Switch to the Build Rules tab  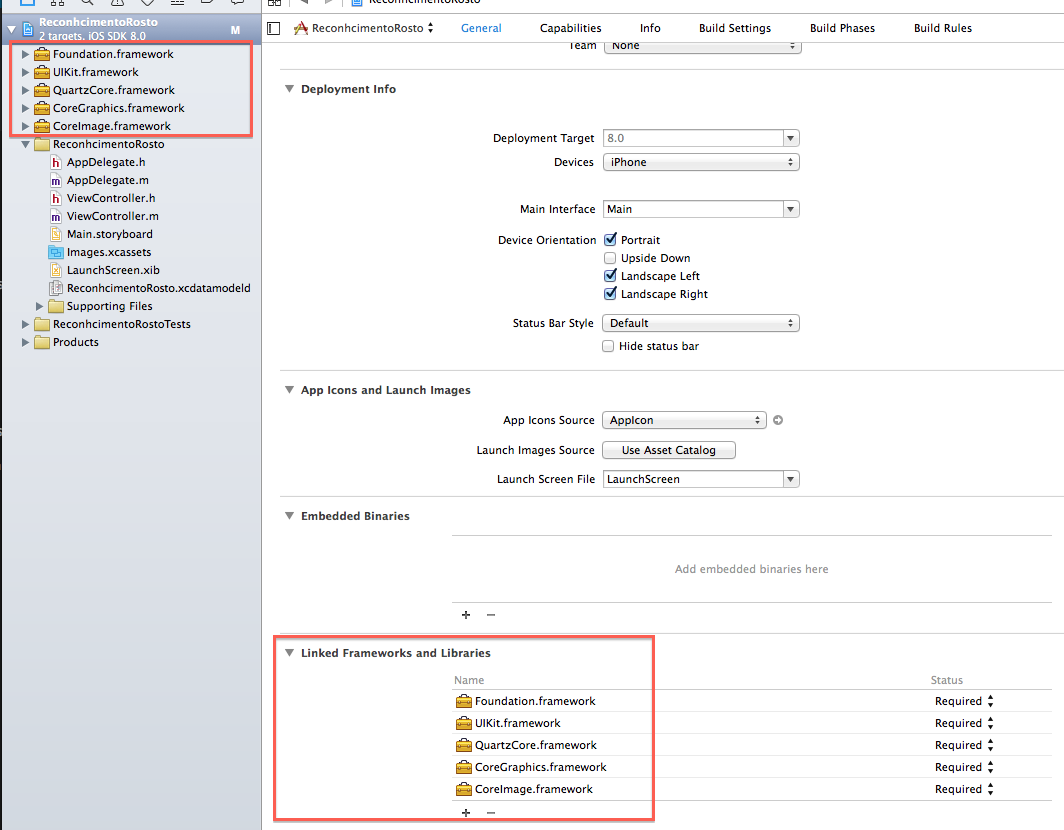pyautogui.click(x=943, y=28)
